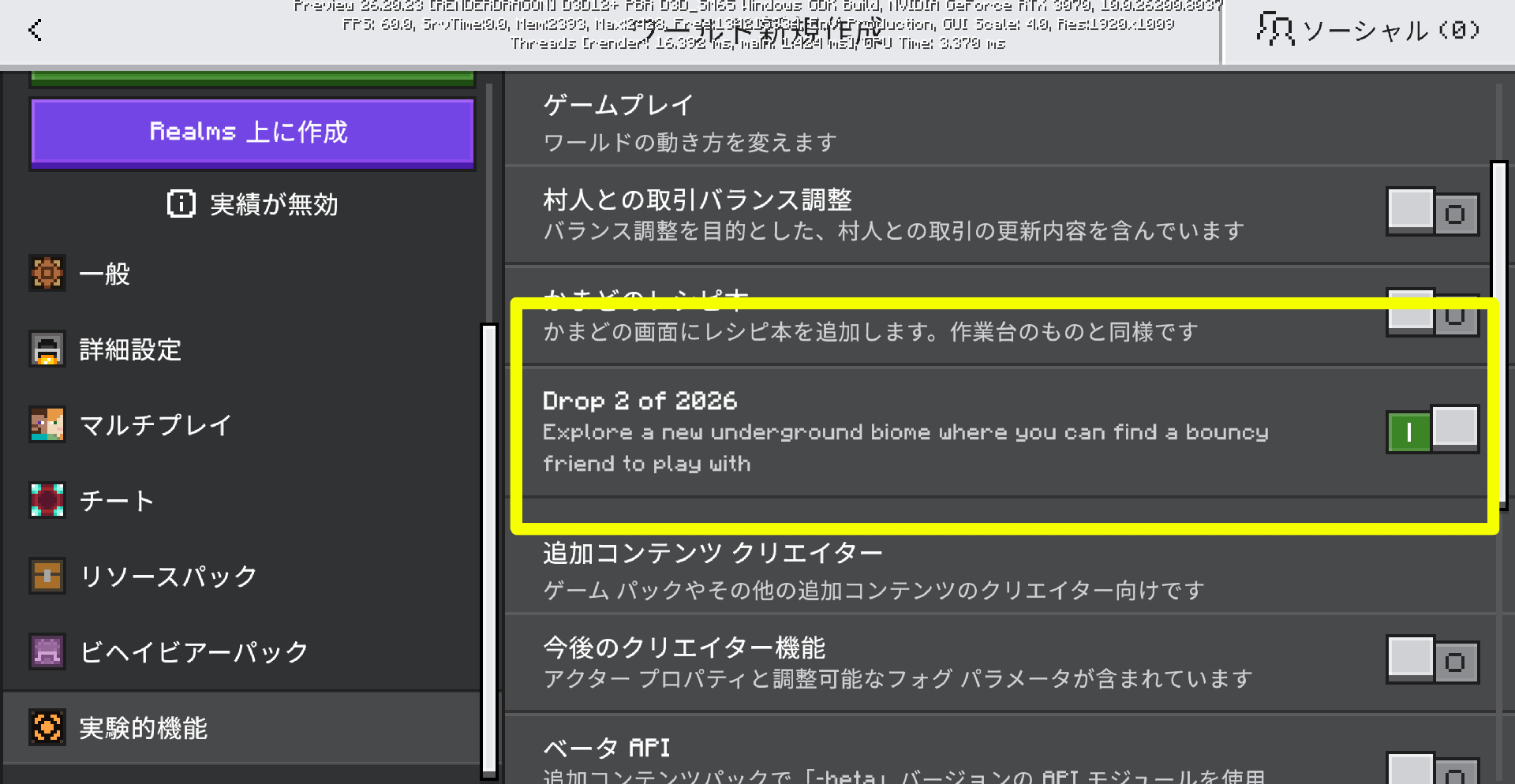The width and height of the screenshot is (1515, 784).
Task: Click the info icon beside 実績が無効
Action: point(181,204)
